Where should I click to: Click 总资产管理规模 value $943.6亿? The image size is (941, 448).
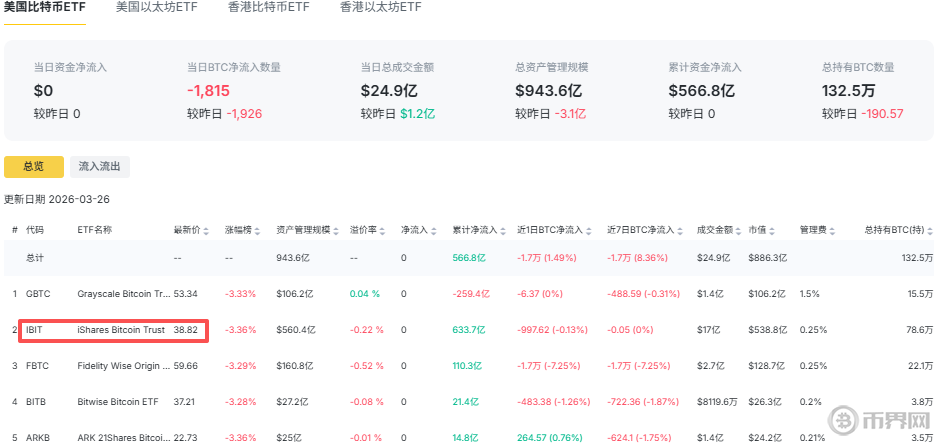coord(549,91)
